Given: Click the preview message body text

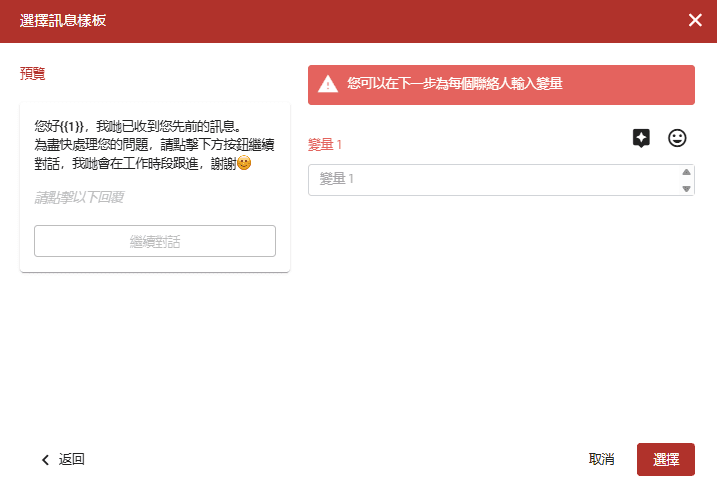Looking at the screenshot, I should 155,144.
